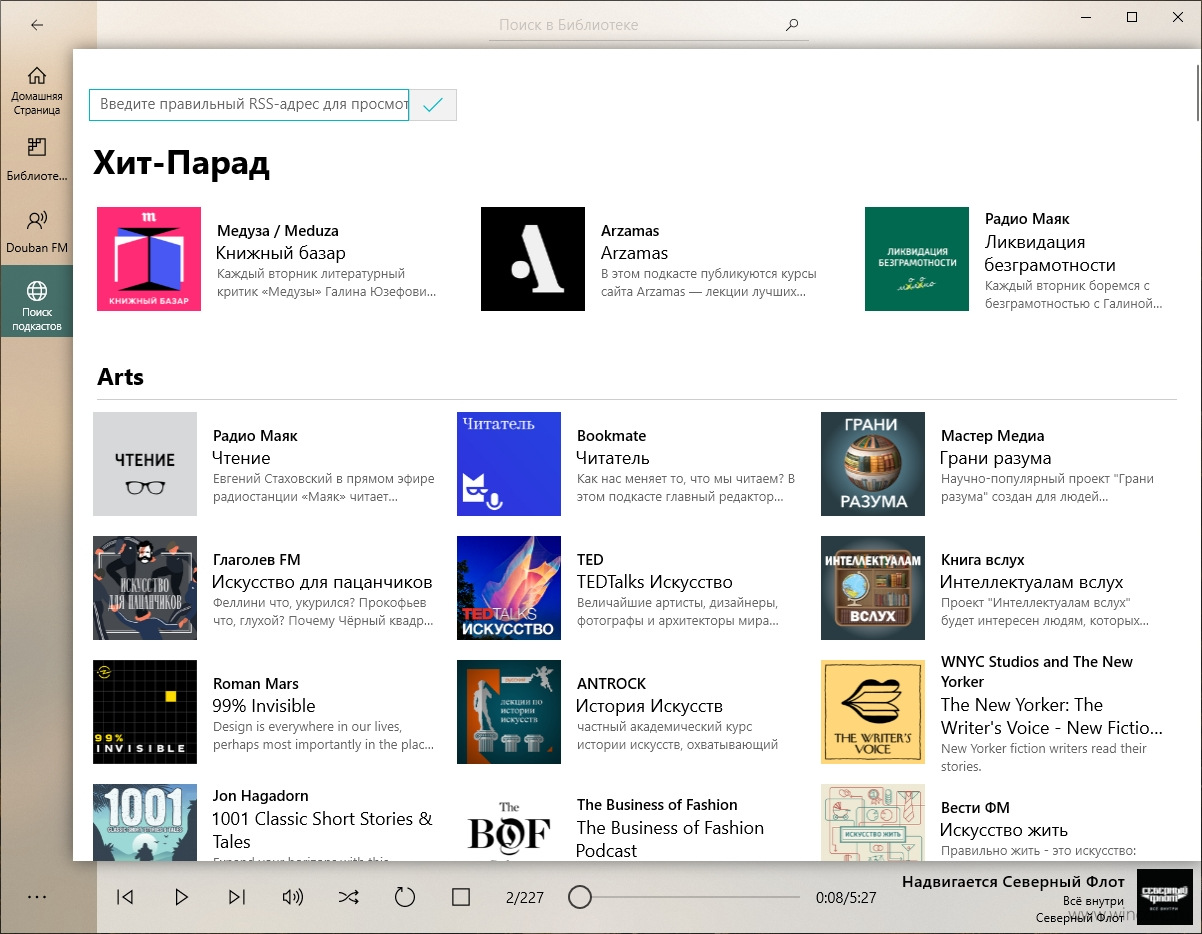The width and height of the screenshot is (1202, 934).
Task: Open The Writer's Voice yellow cover
Action: [873, 712]
